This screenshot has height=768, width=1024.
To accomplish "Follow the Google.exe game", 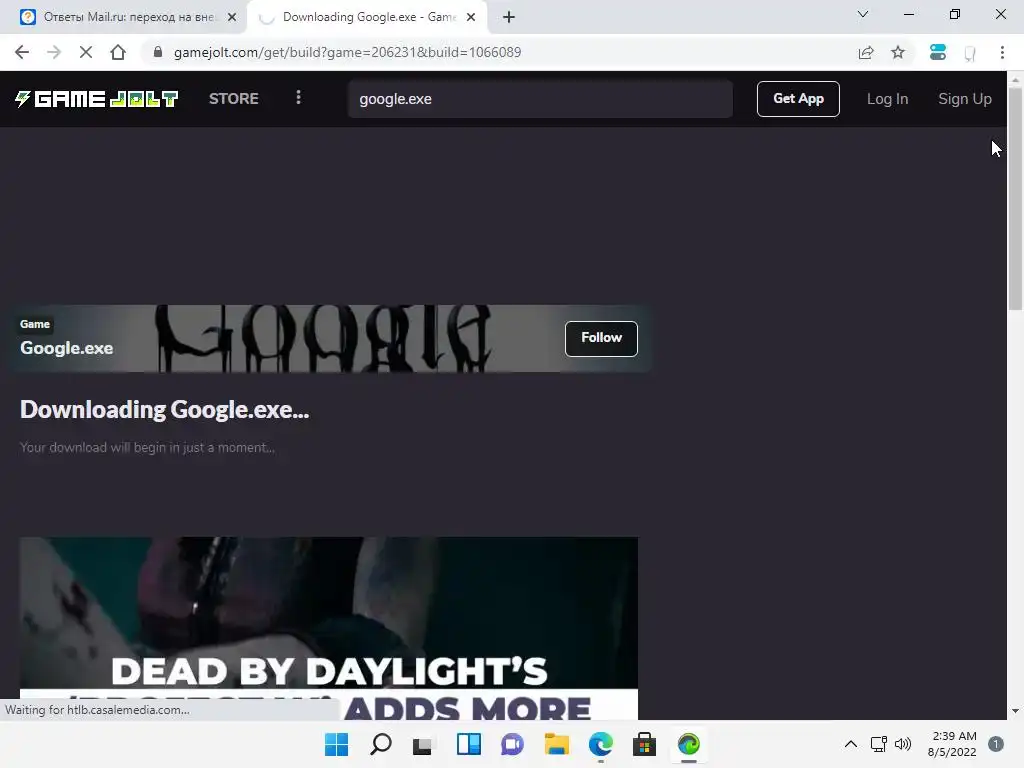I will [x=601, y=338].
